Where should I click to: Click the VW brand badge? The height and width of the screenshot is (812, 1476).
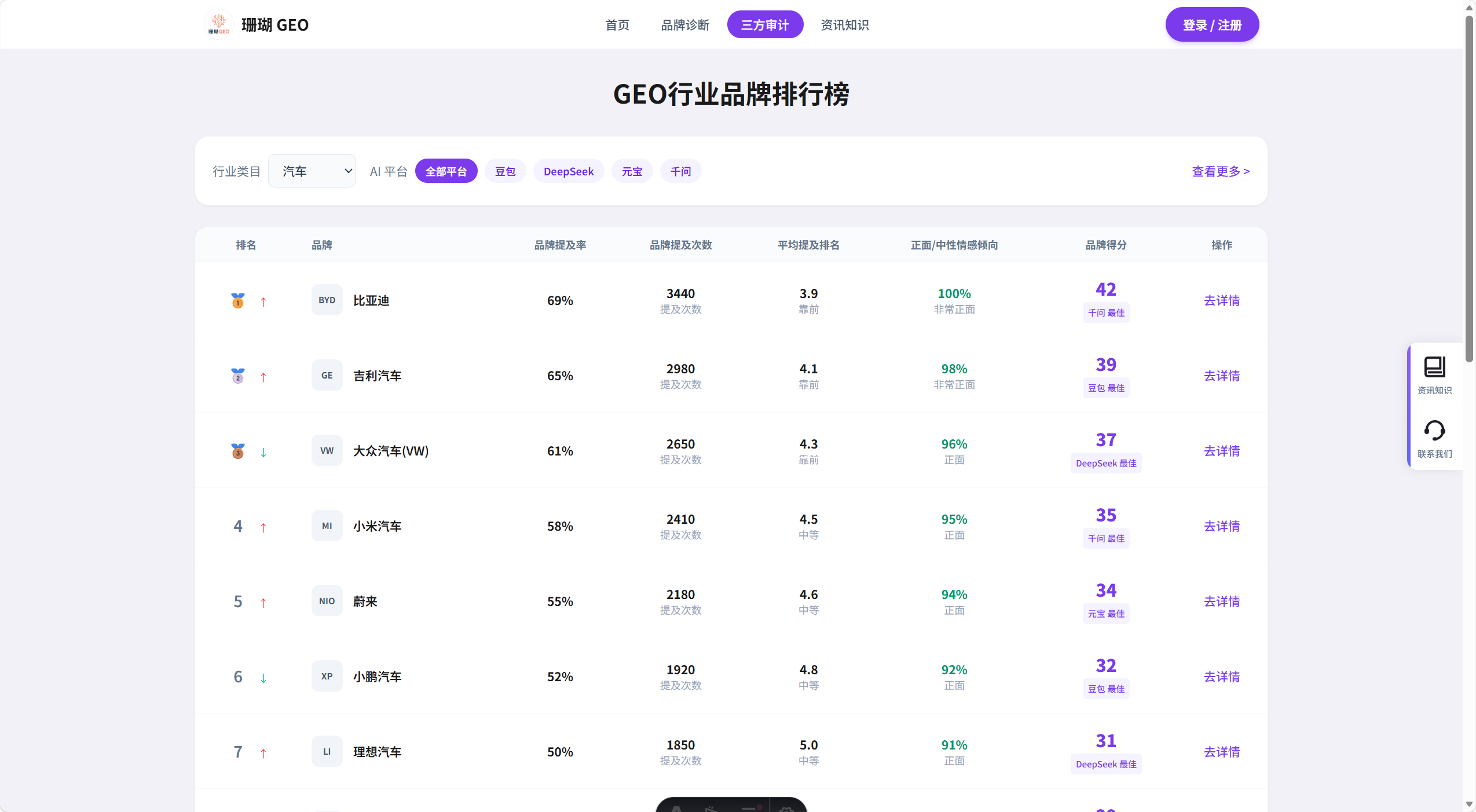(x=327, y=450)
